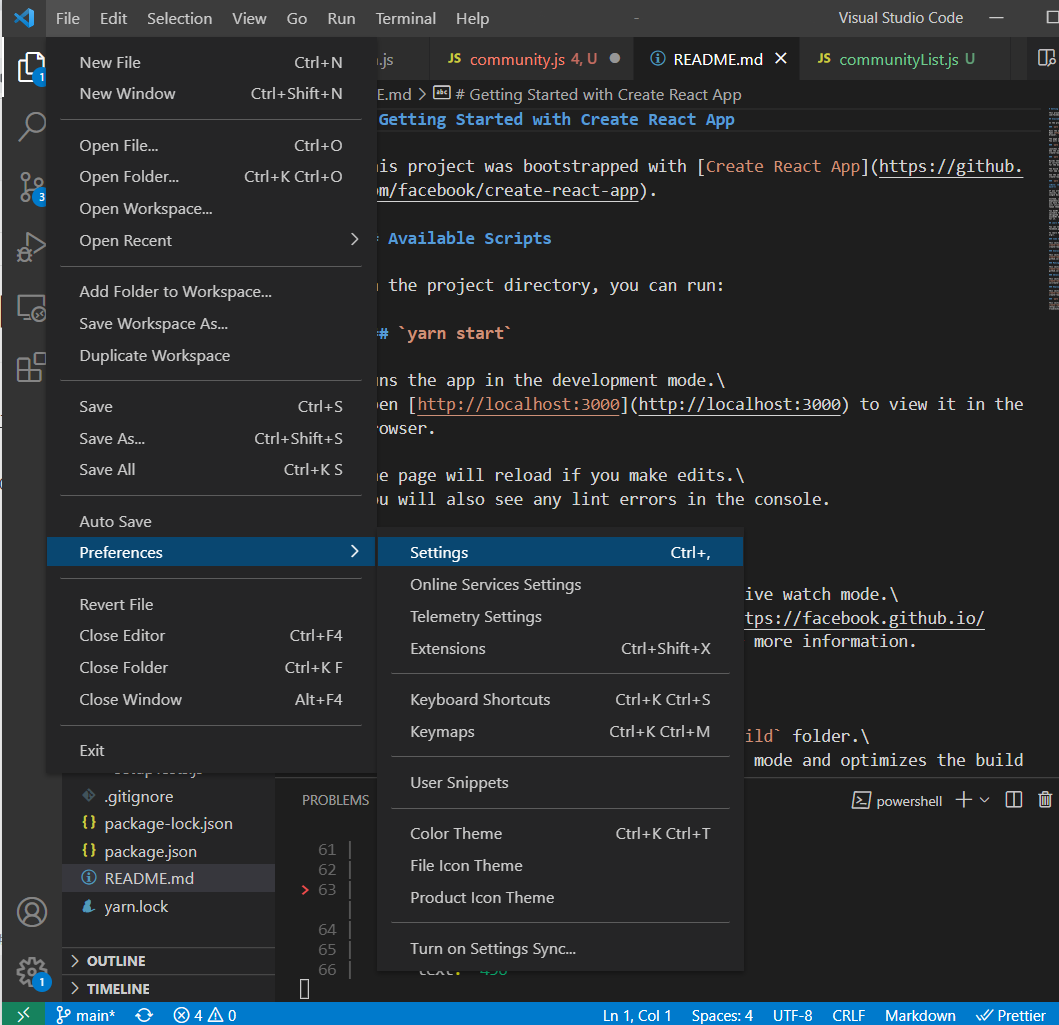Choose Save All menu item
This screenshot has height=1025, width=1059.
(x=211, y=469)
